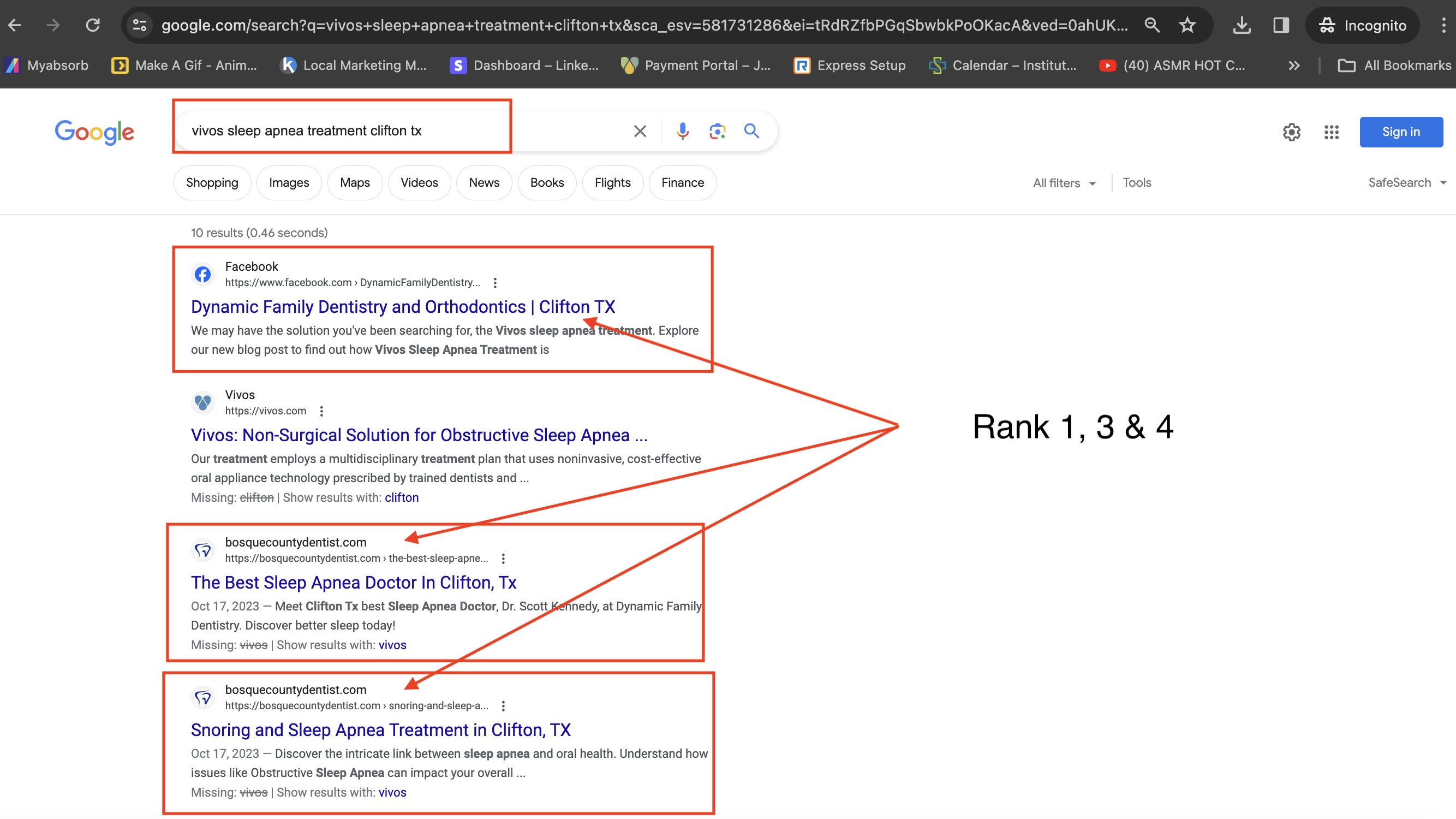Screen dimensions: 1456x819
Task: Open the Myabsorb bookmark
Action: [47, 65]
